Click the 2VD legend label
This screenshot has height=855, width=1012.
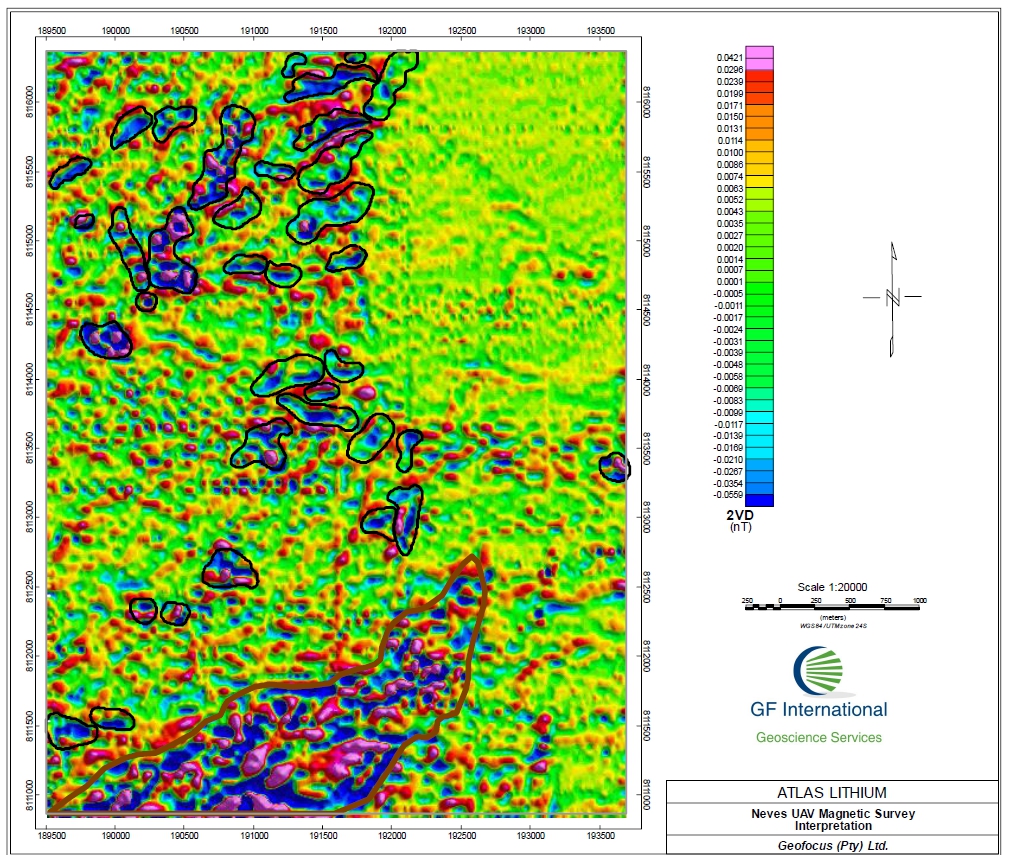pyautogui.click(x=740, y=516)
